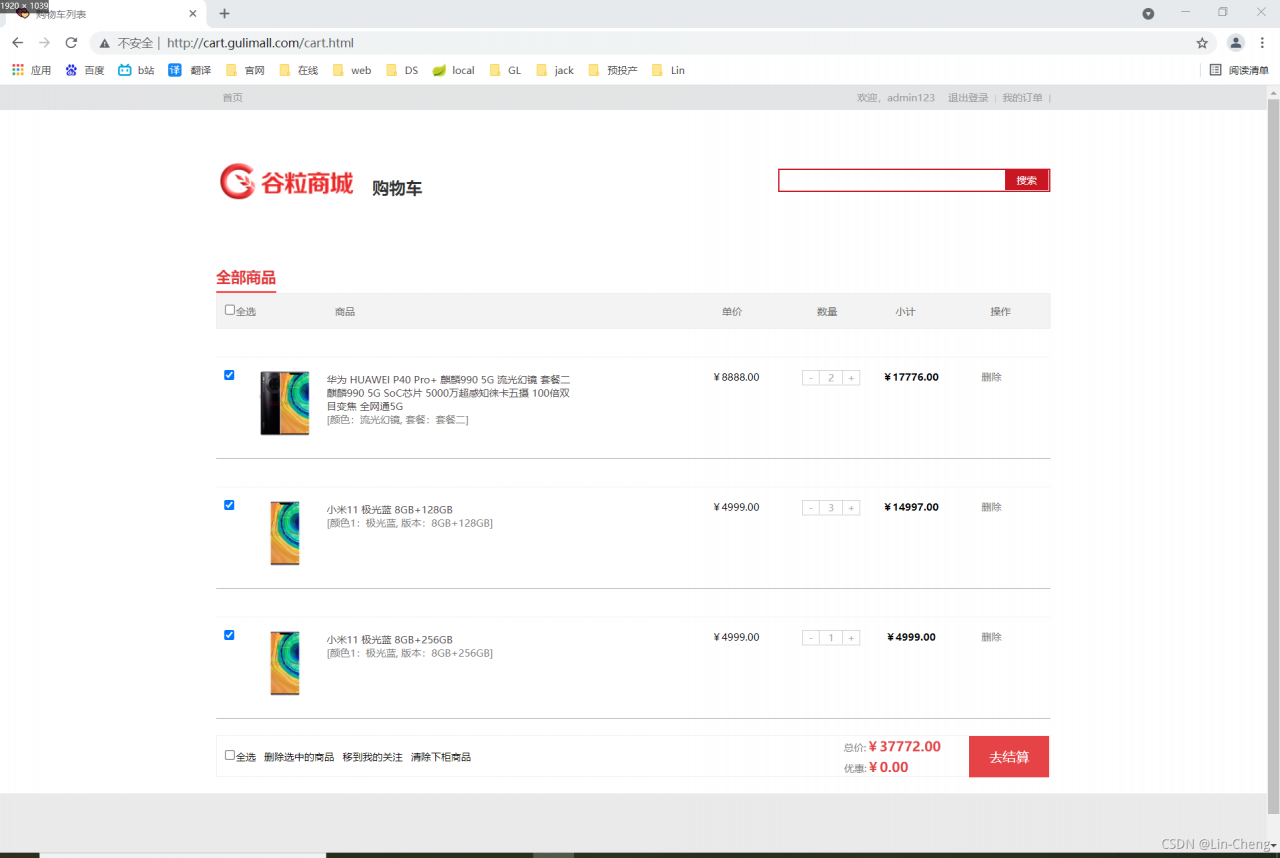
Task: Open the local bookmark
Action: [453, 70]
